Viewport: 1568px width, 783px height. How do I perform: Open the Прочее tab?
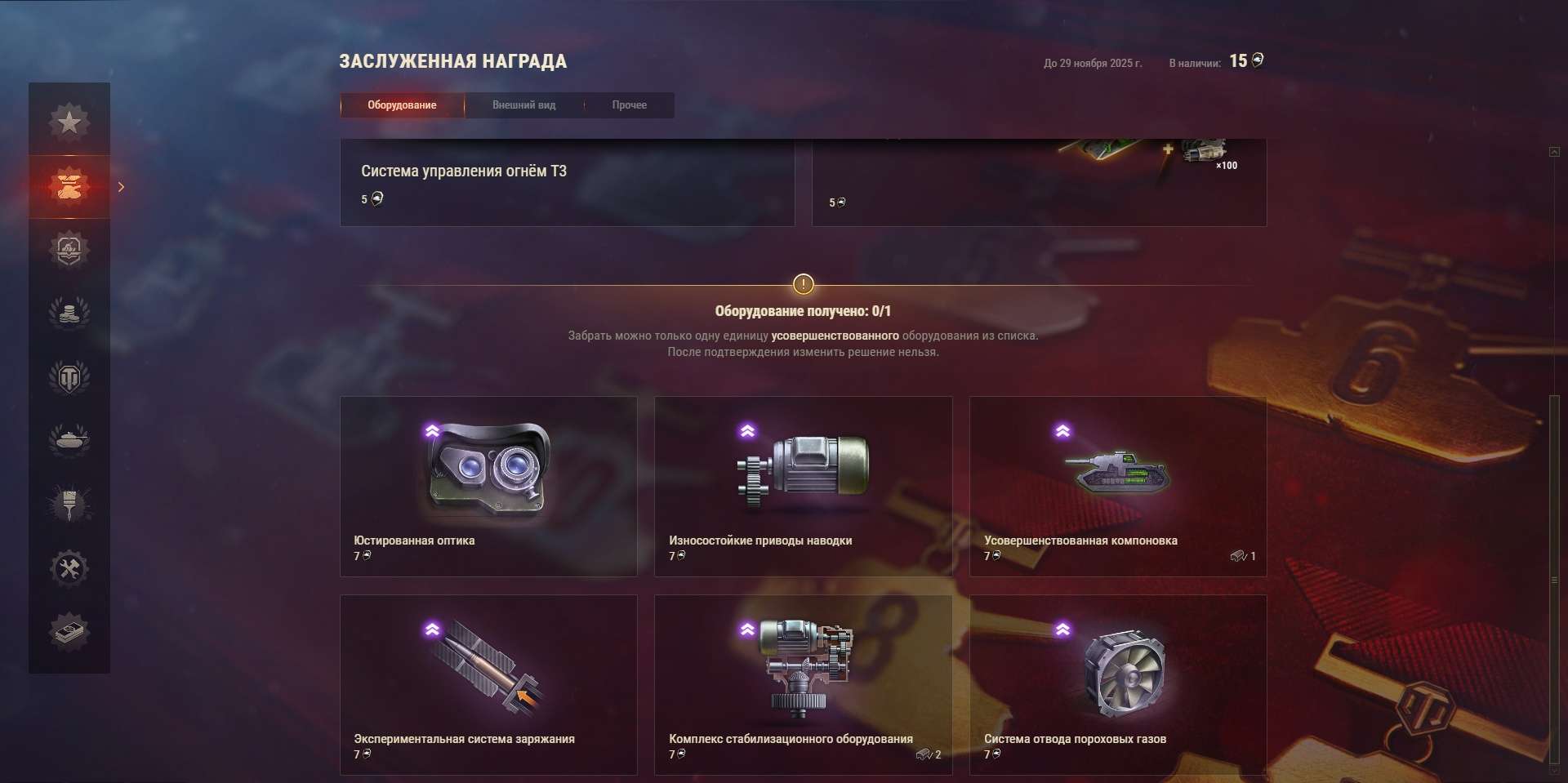(629, 105)
